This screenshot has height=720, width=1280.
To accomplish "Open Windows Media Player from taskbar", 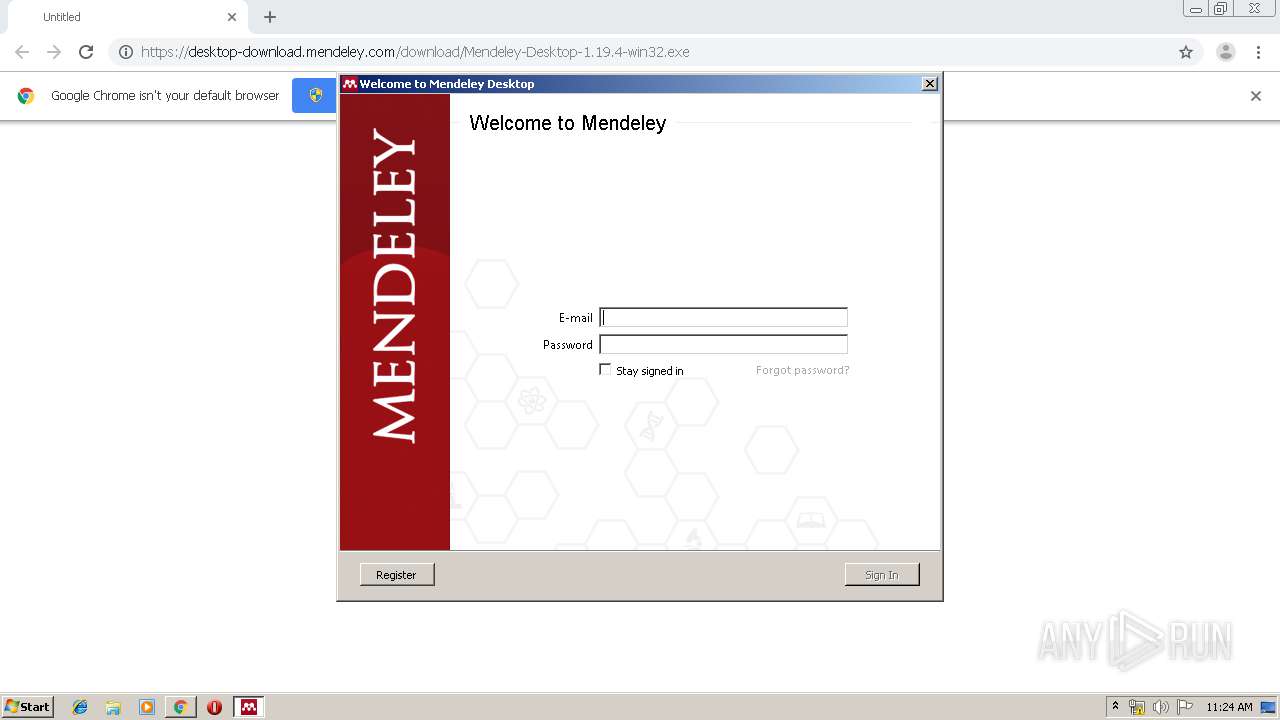I will 147,707.
